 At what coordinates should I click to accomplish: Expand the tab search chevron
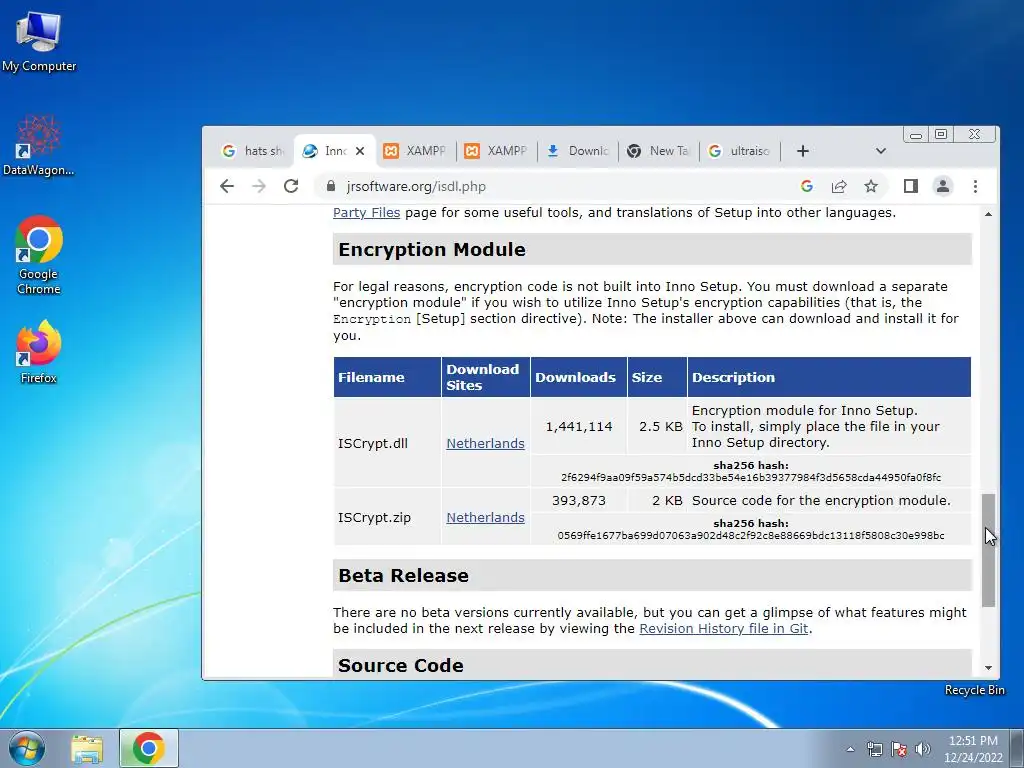pos(880,151)
